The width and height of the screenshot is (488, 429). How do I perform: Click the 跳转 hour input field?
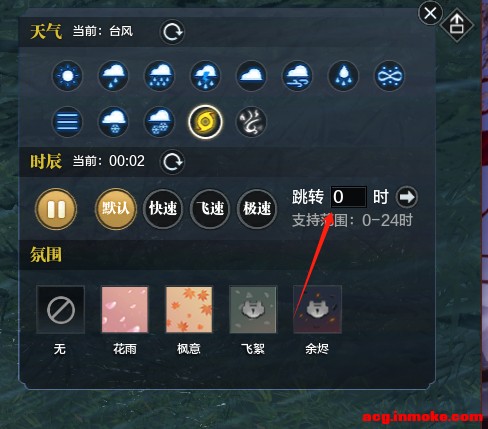pos(349,197)
